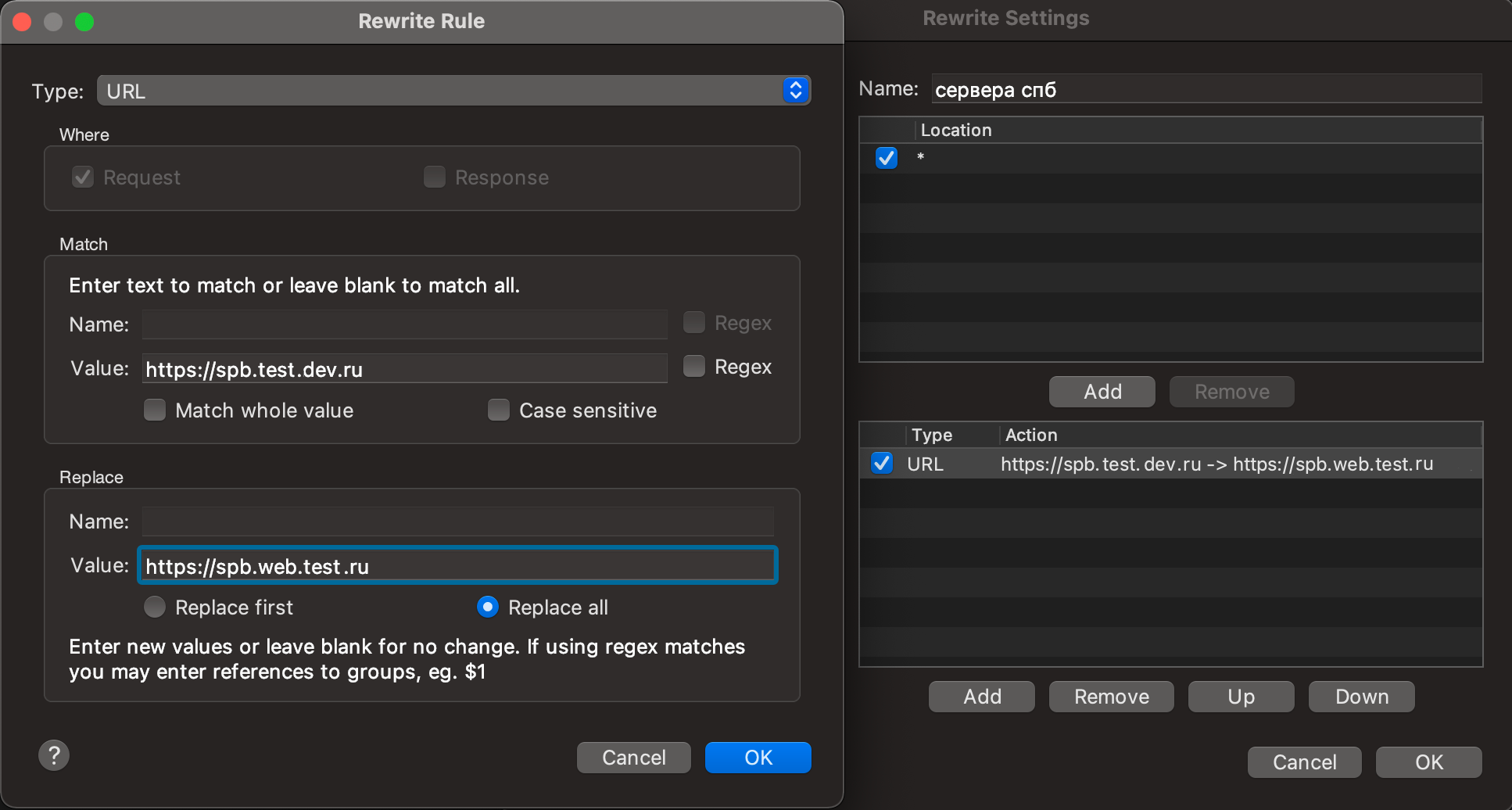Screen dimensions: 1512x810
Task: Click OK in Rewrite Settings window
Action: [x=1429, y=762]
